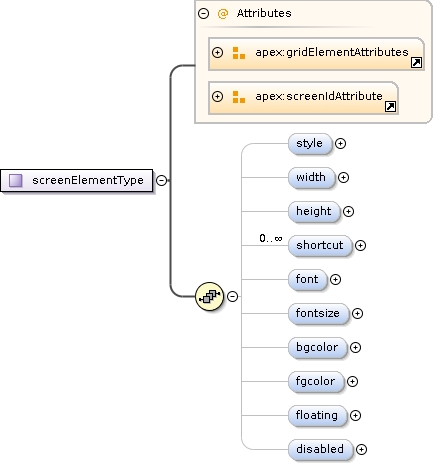Expand the height element
The height and width of the screenshot is (465, 434).
[348, 211]
